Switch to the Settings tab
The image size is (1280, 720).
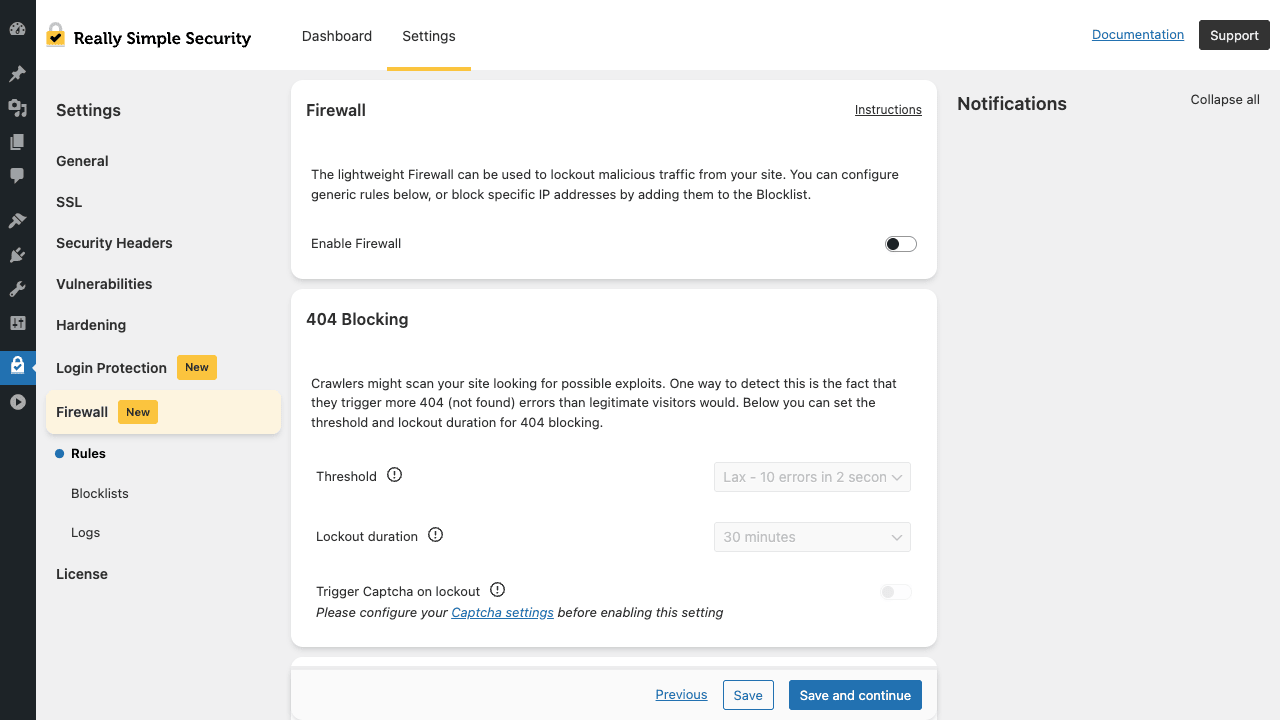pos(429,36)
